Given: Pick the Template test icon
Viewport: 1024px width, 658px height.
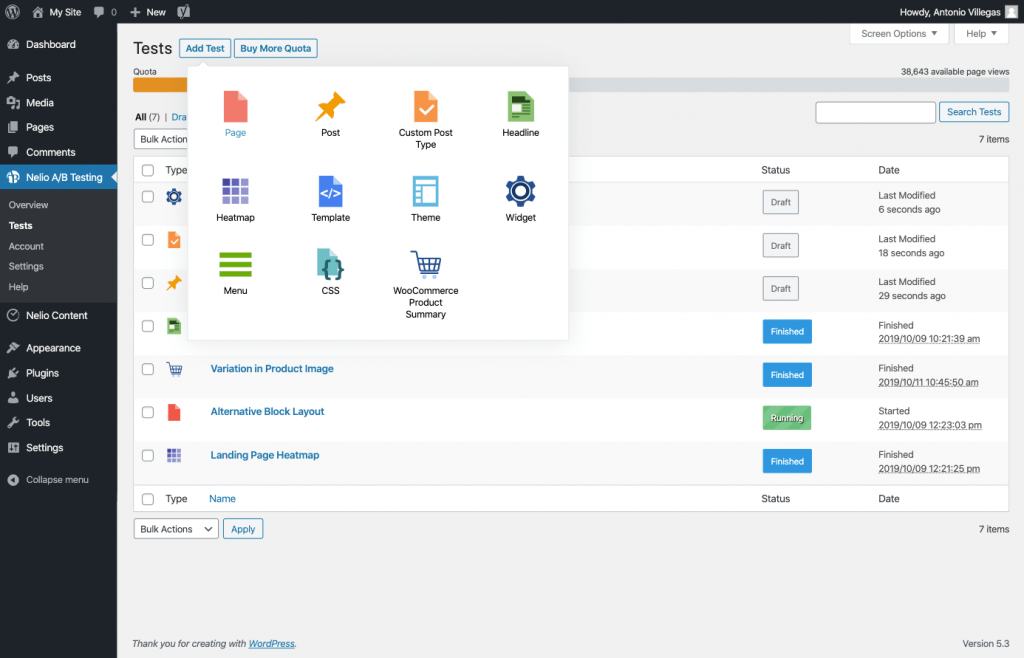Looking at the screenshot, I should tap(330, 192).
